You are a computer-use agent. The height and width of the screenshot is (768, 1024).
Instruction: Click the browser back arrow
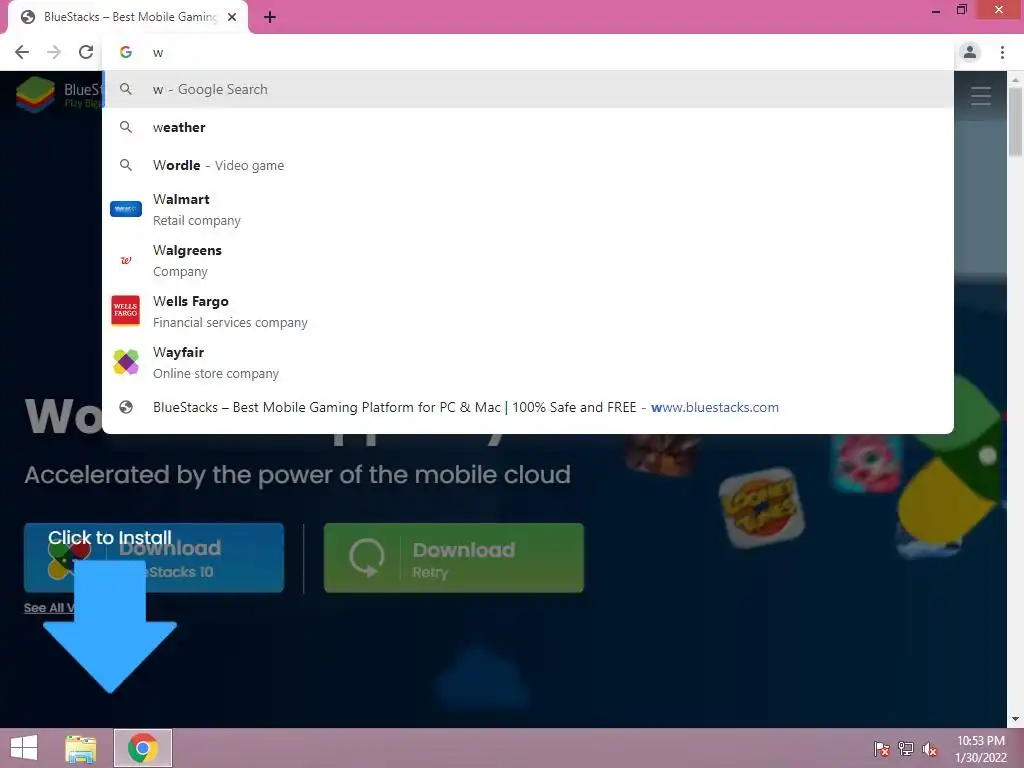[22, 52]
